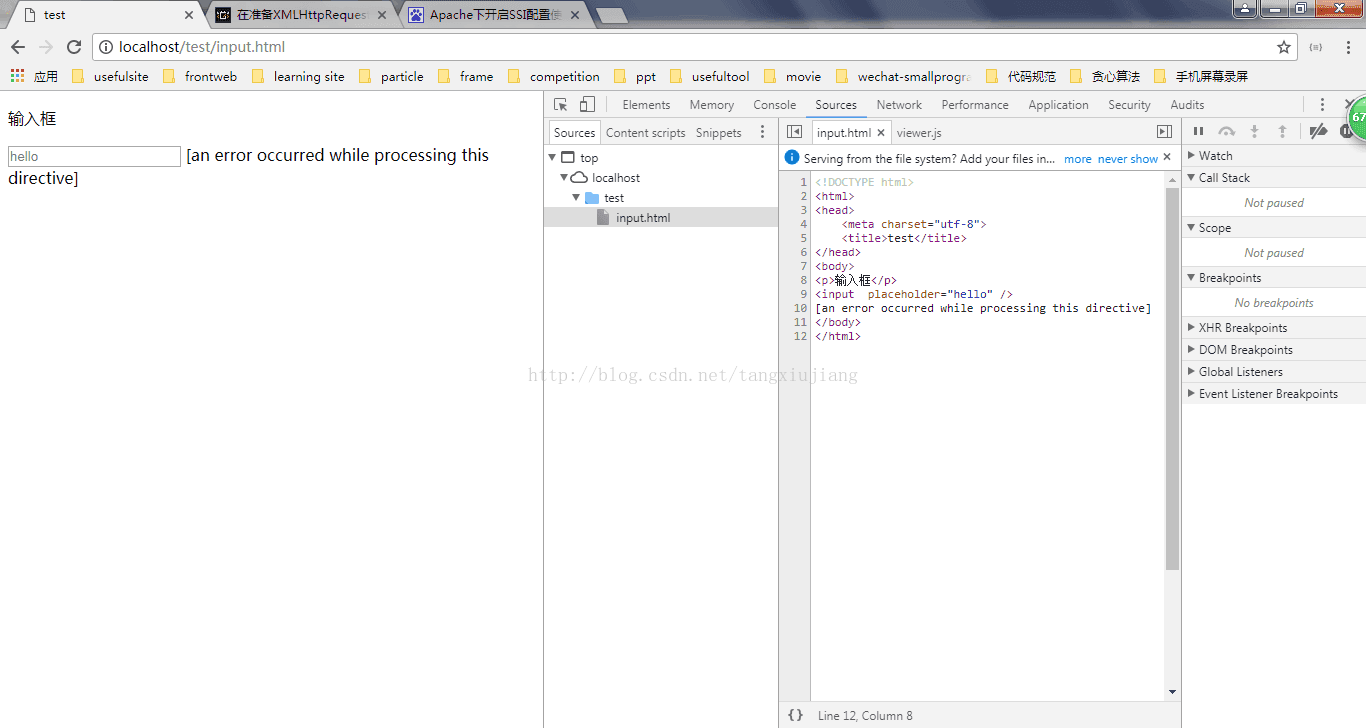Toggle device toolbar icon in DevTools
Viewport: 1366px width, 728px height.
click(x=587, y=104)
